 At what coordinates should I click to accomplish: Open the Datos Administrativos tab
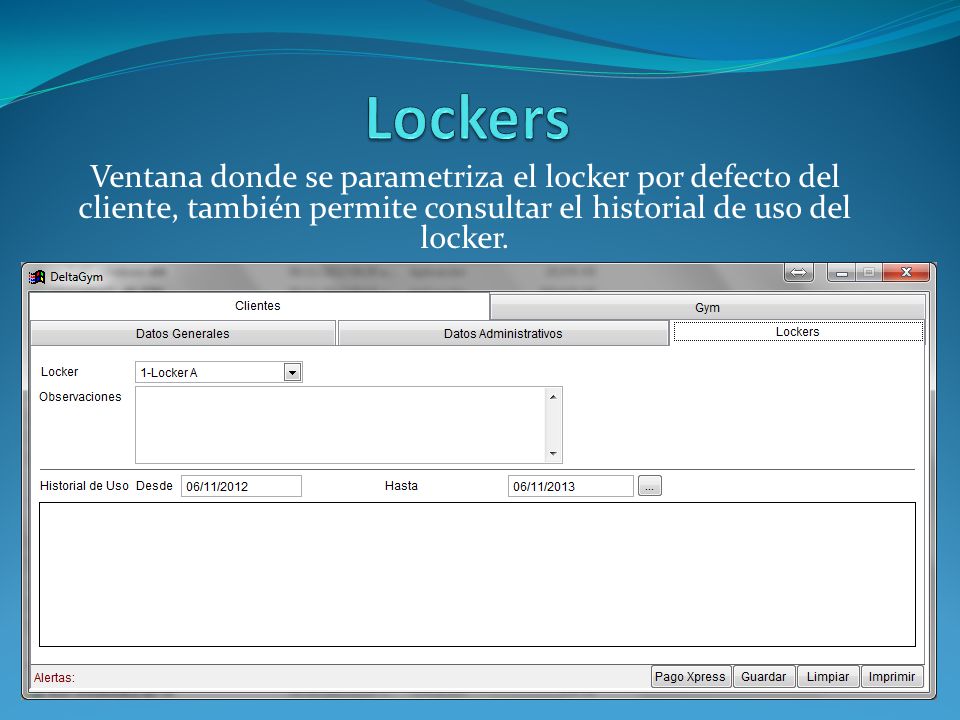[503, 334]
